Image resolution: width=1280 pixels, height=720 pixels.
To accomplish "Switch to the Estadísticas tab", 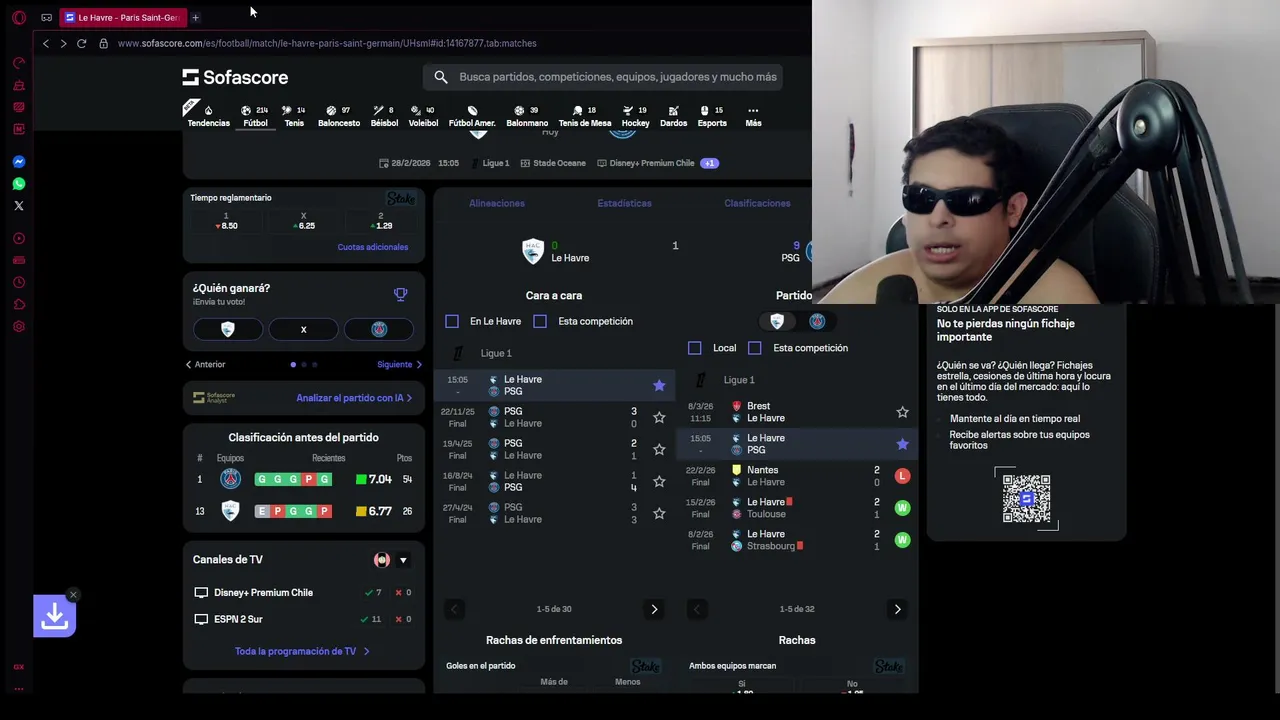I will pyautogui.click(x=624, y=203).
